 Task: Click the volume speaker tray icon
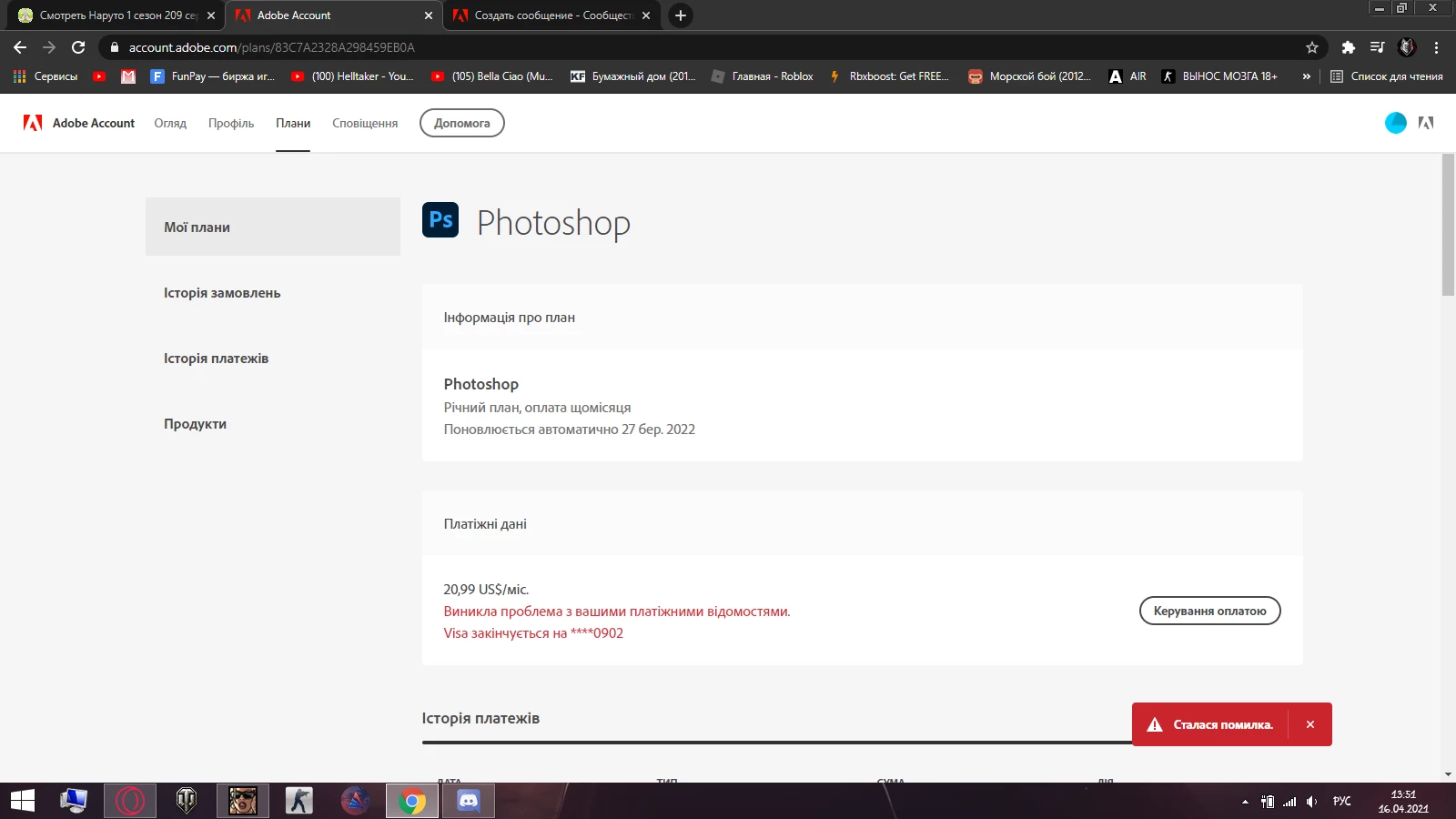point(1311,802)
